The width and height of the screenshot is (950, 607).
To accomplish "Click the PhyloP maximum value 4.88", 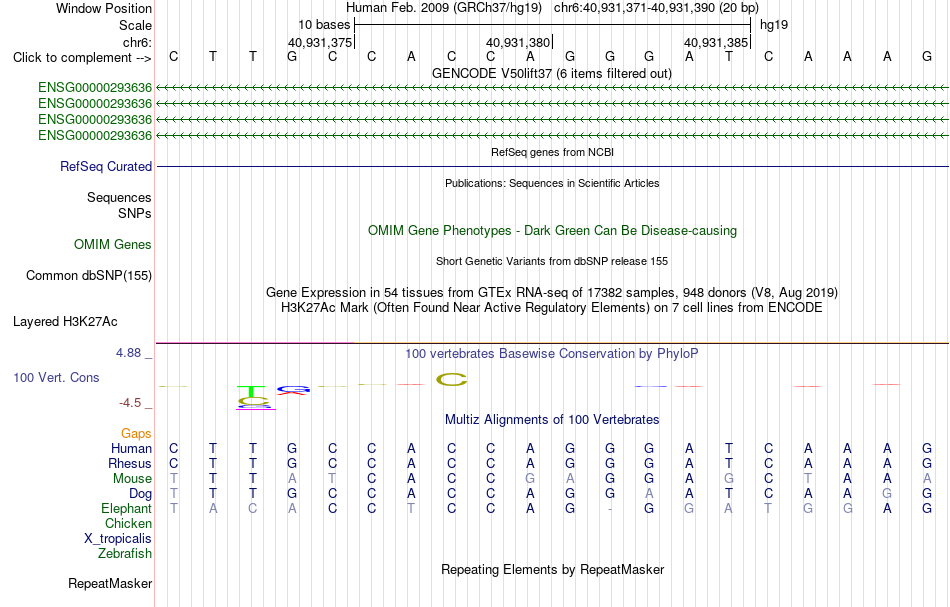I will (x=128, y=353).
